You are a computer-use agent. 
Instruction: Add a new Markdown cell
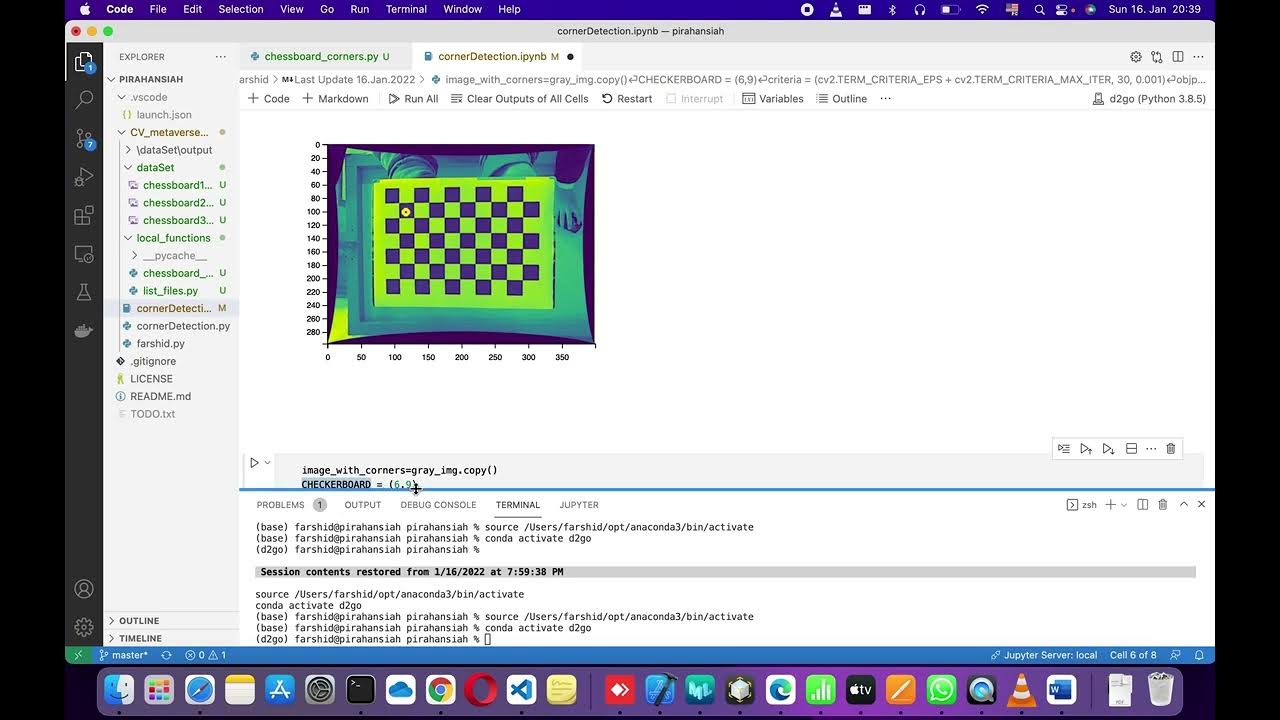click(x=335, y=99)
